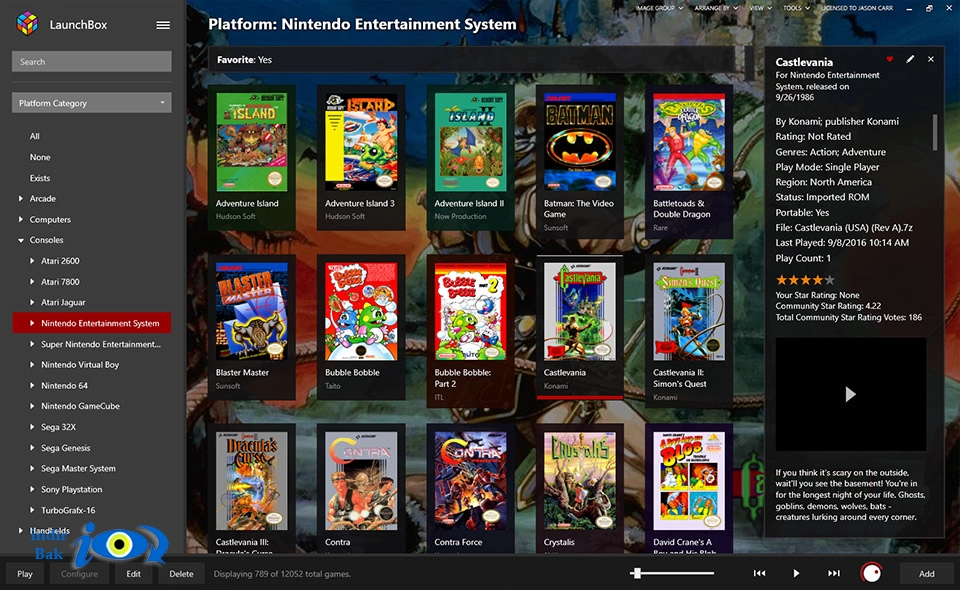The width and height of the screenshot is (960, 590).
Task: Open the hamburger sidebar menu
Action: 163,25
